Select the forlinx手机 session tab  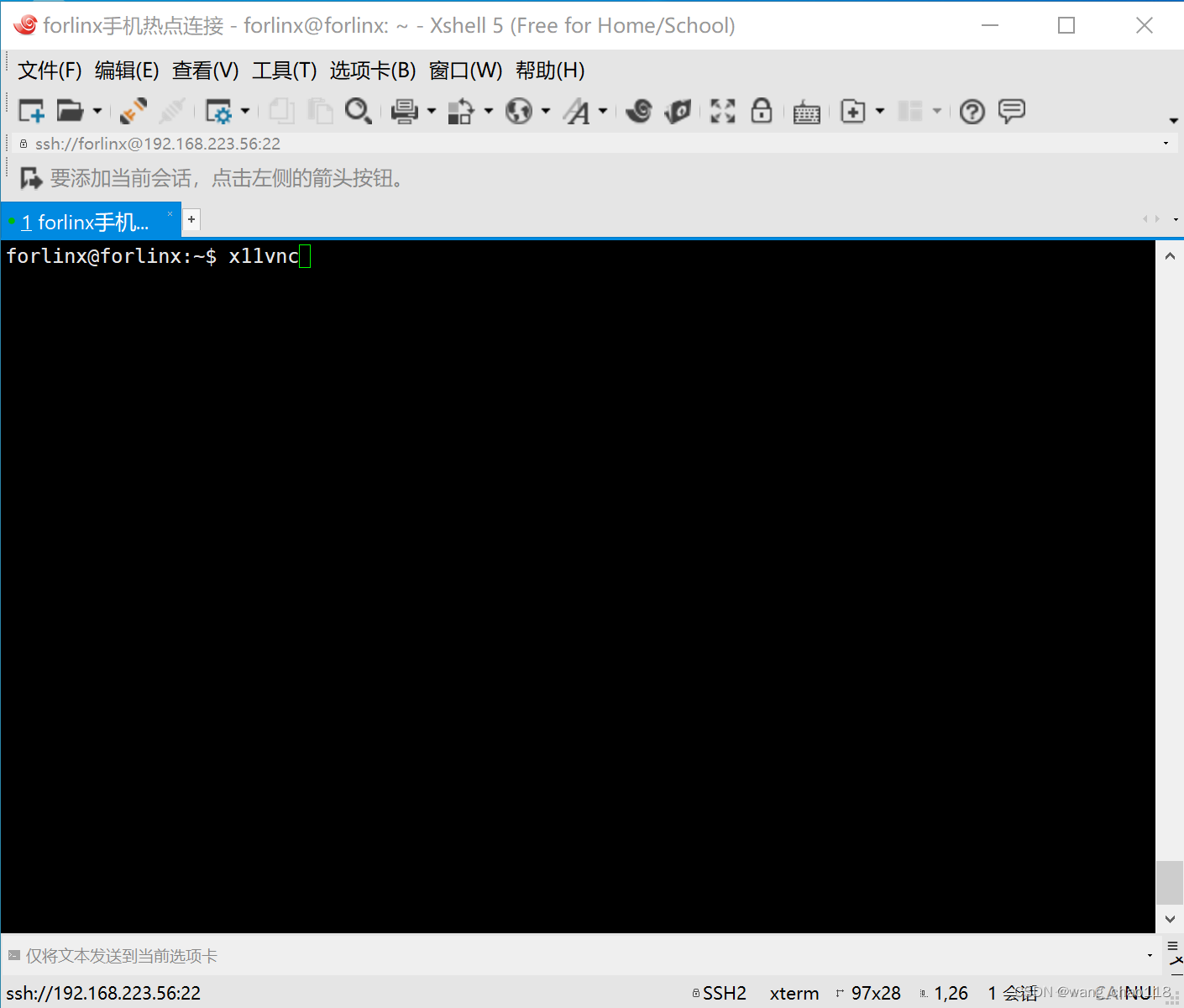[x=84, y=221]
